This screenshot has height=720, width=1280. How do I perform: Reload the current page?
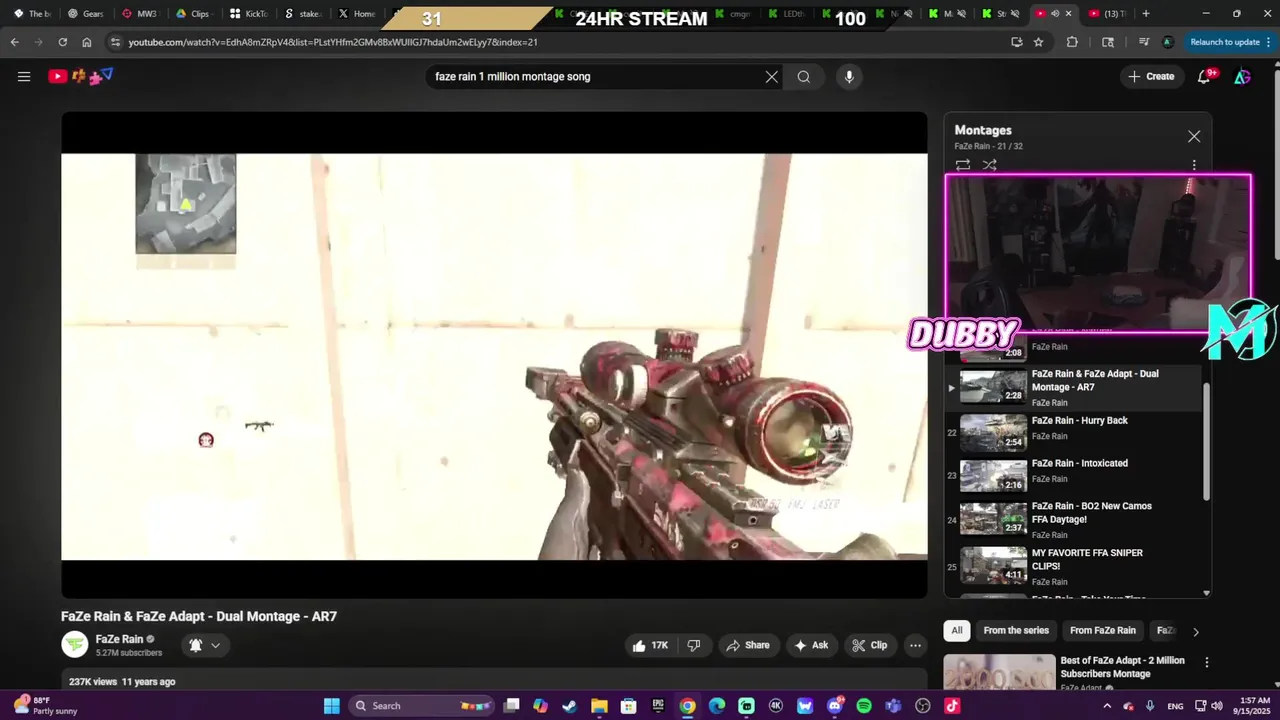click(x=63, y=42)
